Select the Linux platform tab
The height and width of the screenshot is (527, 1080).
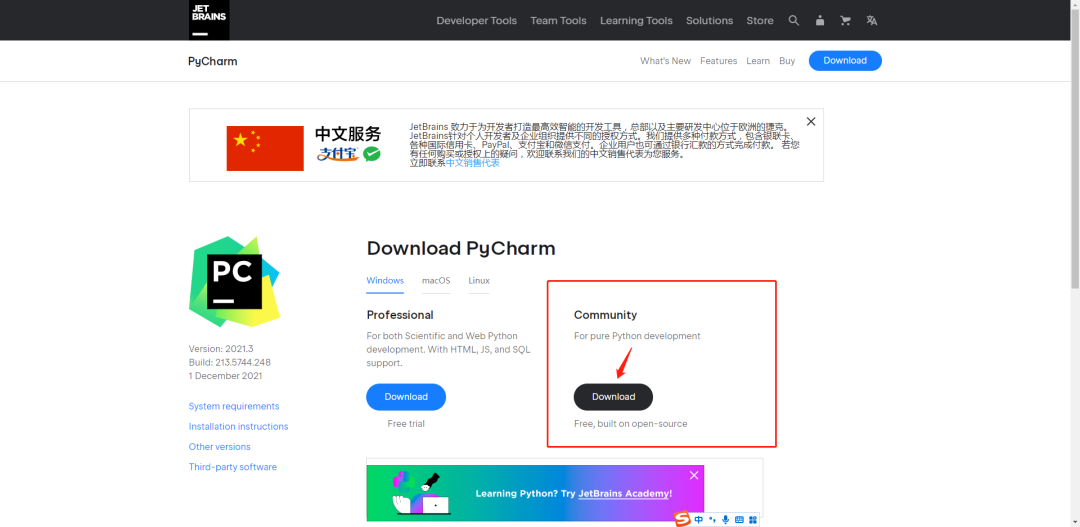(479, 281)
